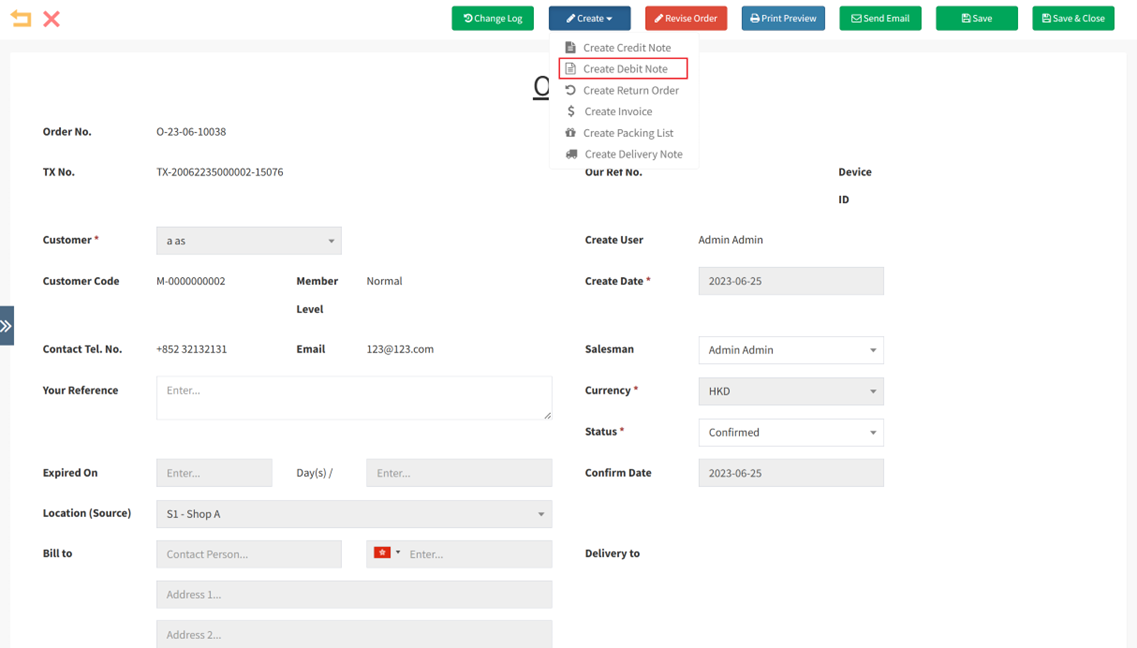Image resolution: width=1137 pixels, height=648 pixels.
Task: Expand the left sidebar chevron panel
Action: coord(7,325)
